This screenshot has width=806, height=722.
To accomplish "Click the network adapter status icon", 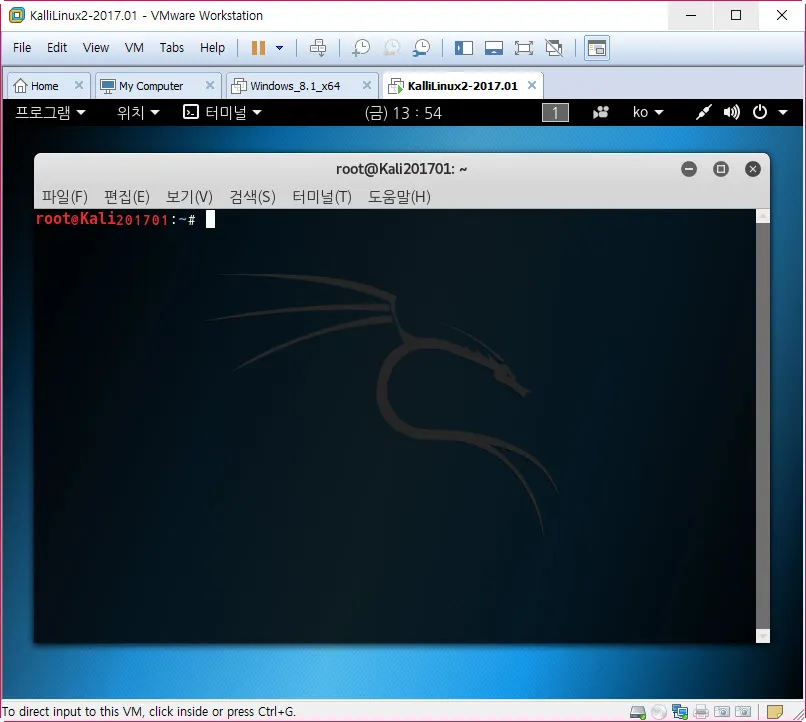I will pos(680,712).
